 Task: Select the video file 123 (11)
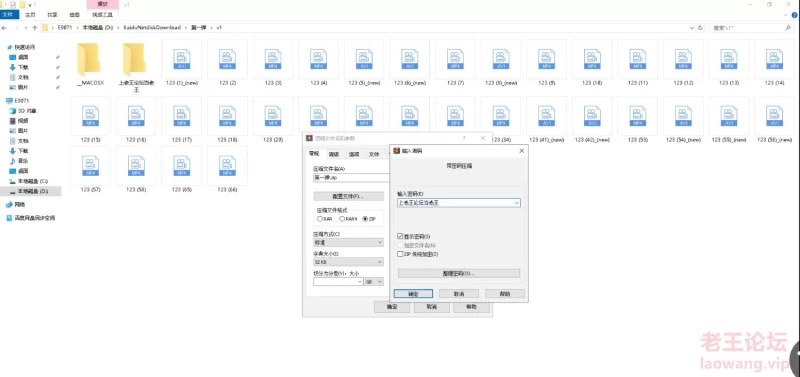coord(638,63)
